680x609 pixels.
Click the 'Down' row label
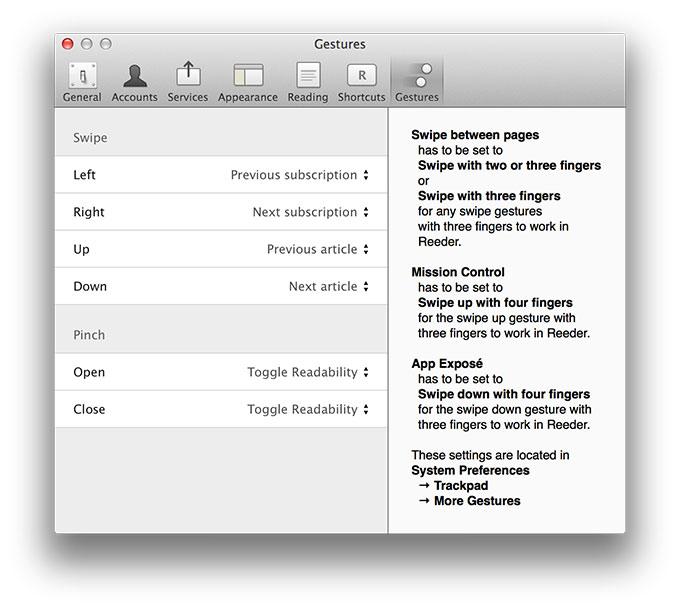pyautogui.click(x=90, y=286)
